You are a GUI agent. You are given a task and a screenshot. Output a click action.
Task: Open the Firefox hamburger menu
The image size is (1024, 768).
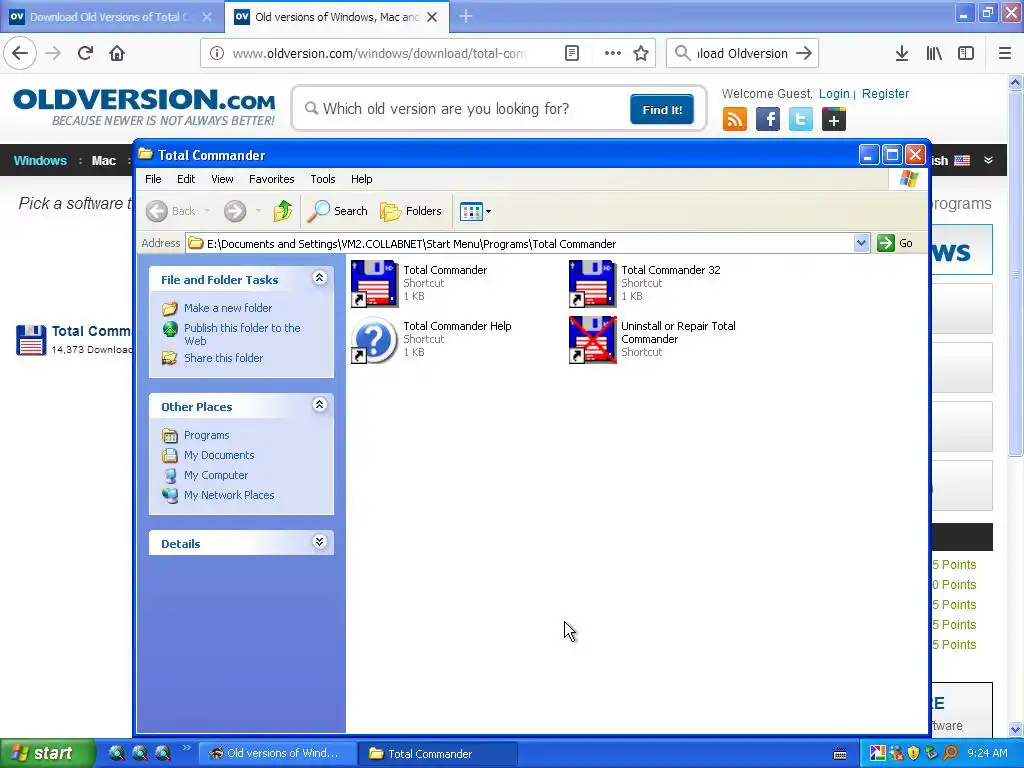1005,54
